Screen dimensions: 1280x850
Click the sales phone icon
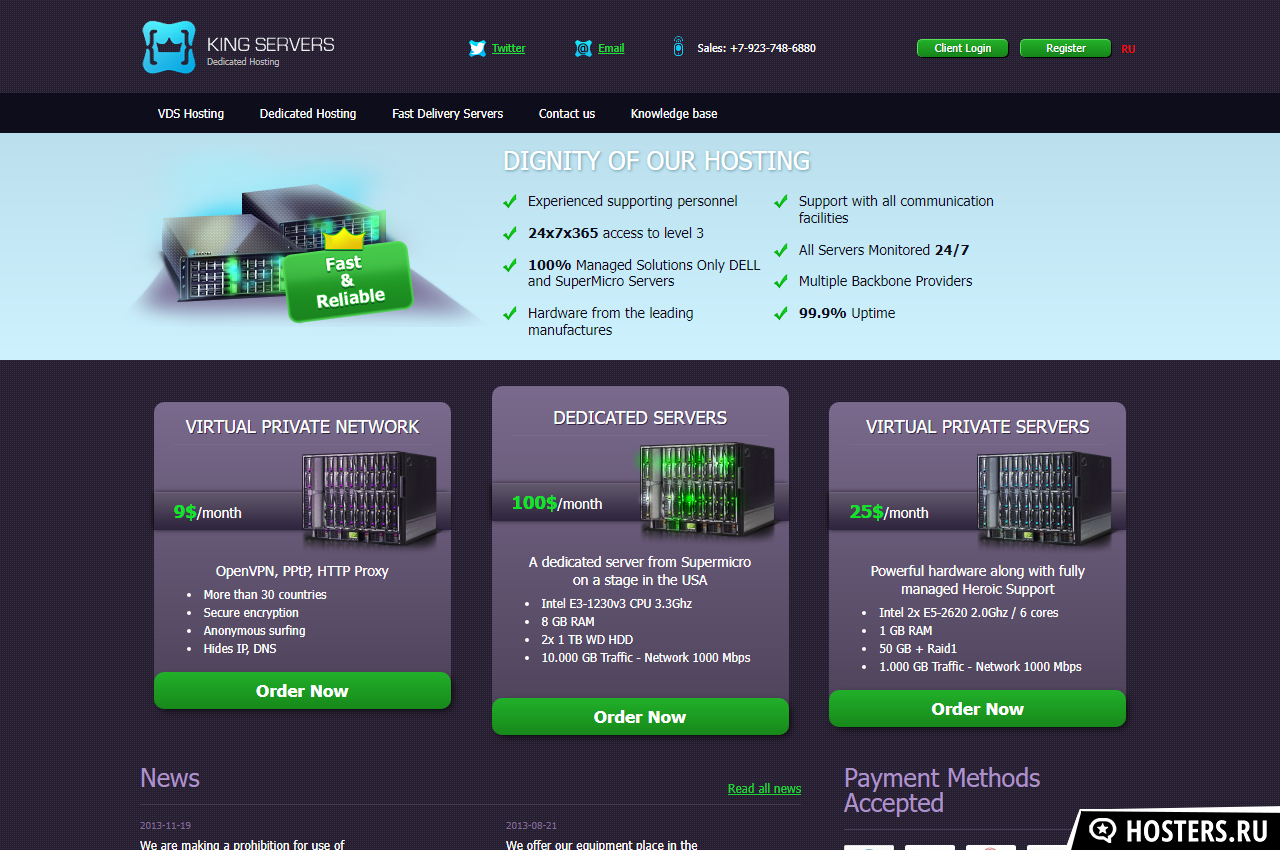[678, 47]
